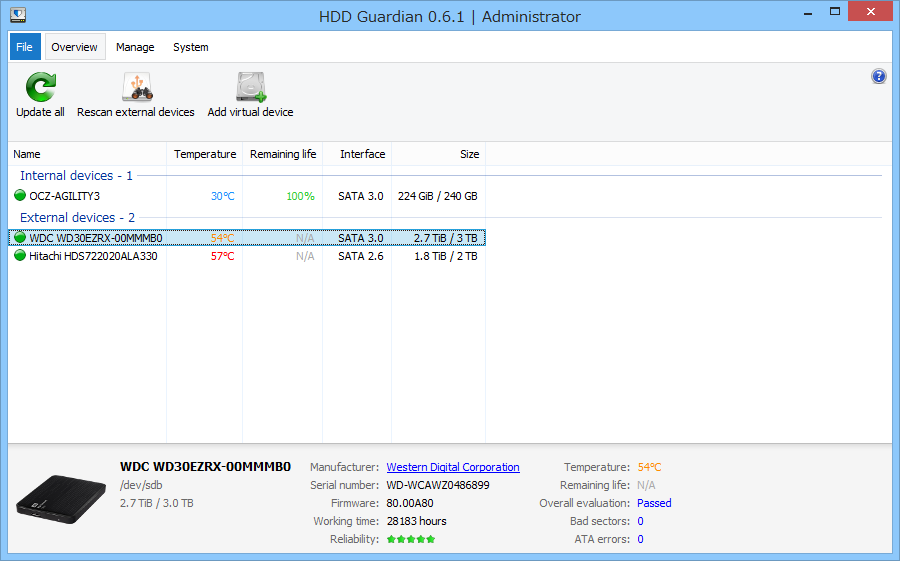Click the 57°C temperature of Hitachi drive
The width and height of the screenshot is (900, 561).
point(223,257)
